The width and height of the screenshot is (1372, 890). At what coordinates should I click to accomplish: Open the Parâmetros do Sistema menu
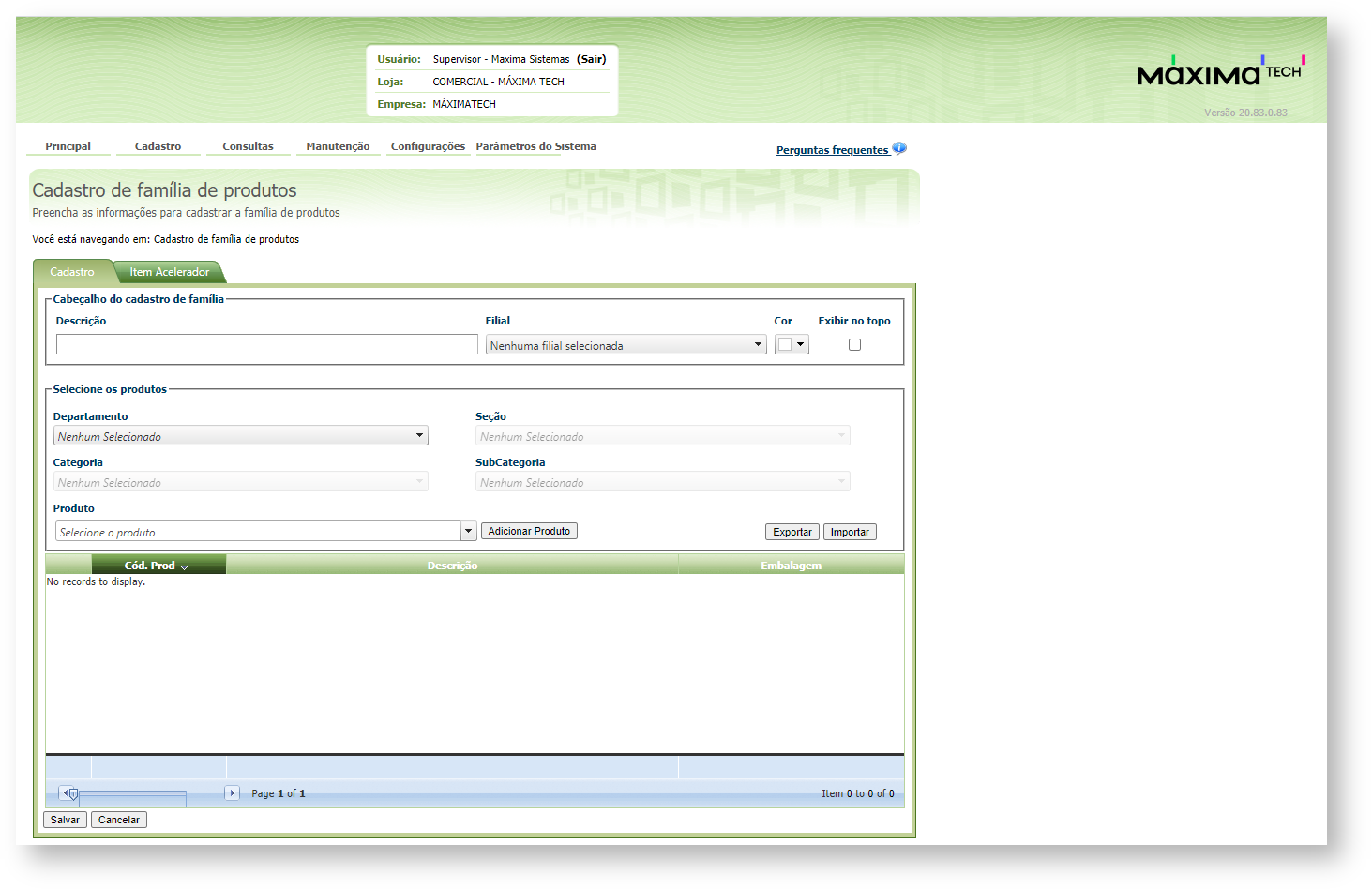coord(535,146)
